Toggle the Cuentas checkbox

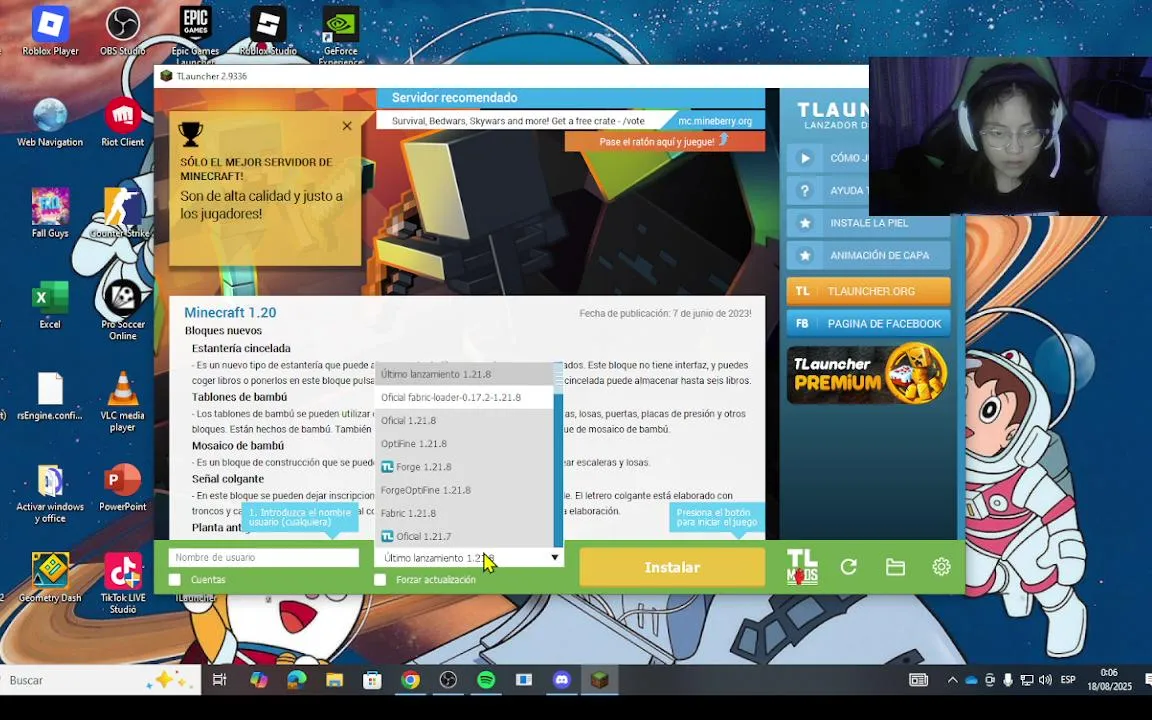(x=175, y=580)
